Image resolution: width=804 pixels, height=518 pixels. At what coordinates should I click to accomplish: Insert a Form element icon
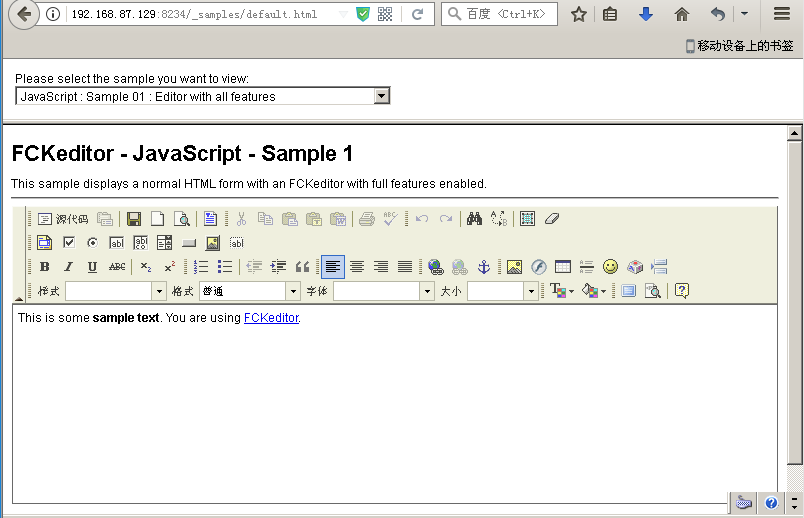click(x=45, y=243)
